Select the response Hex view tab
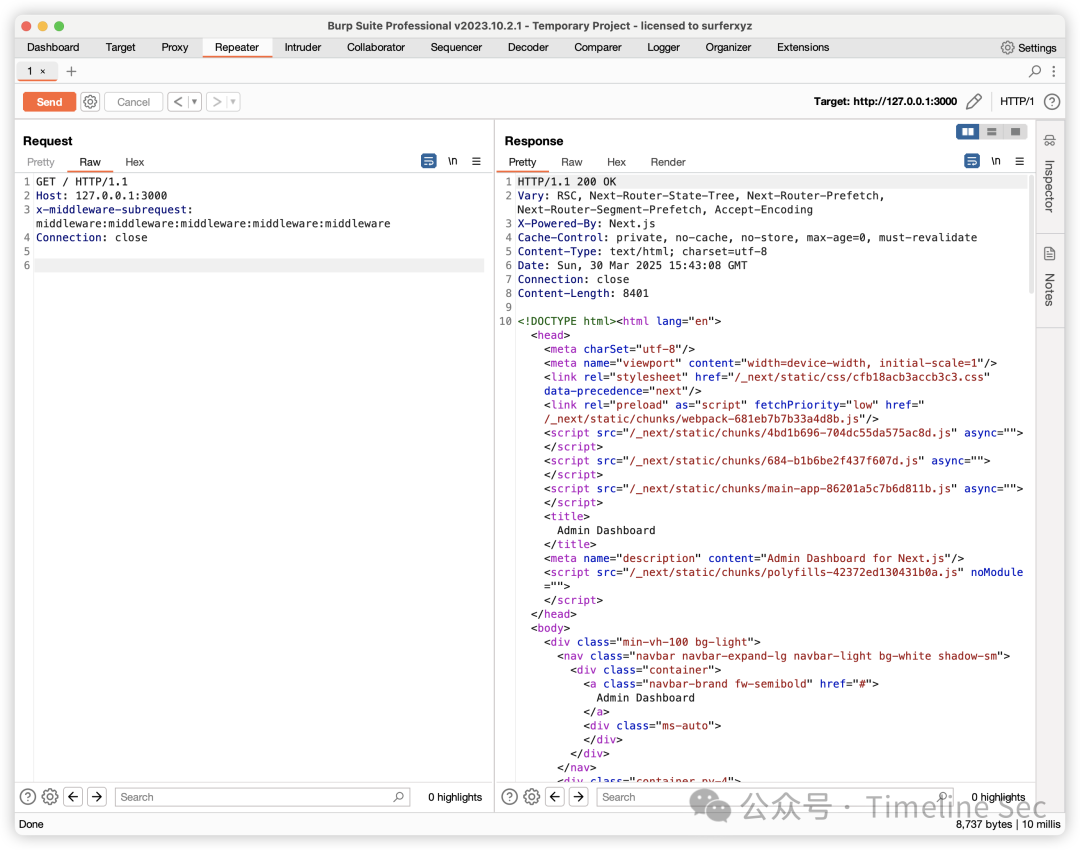 (x=616, y=162)
